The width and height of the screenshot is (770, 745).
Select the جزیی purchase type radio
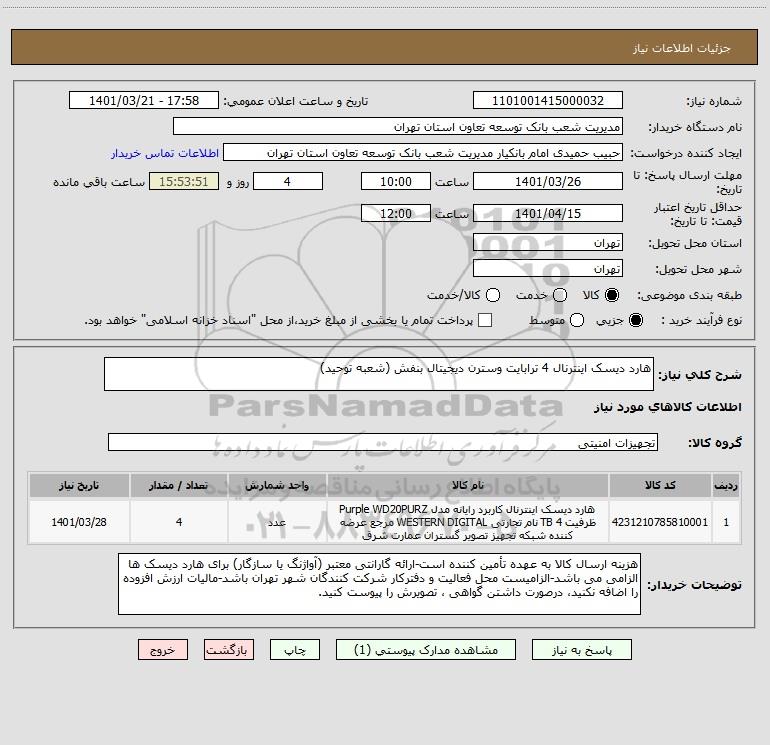click(x=635, y=320)
